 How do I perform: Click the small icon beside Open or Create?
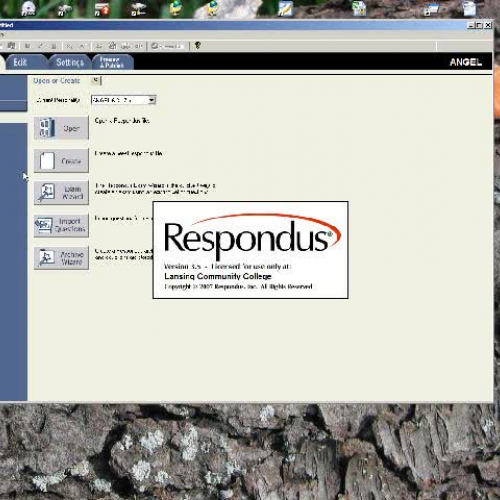[x=96, y=80]
